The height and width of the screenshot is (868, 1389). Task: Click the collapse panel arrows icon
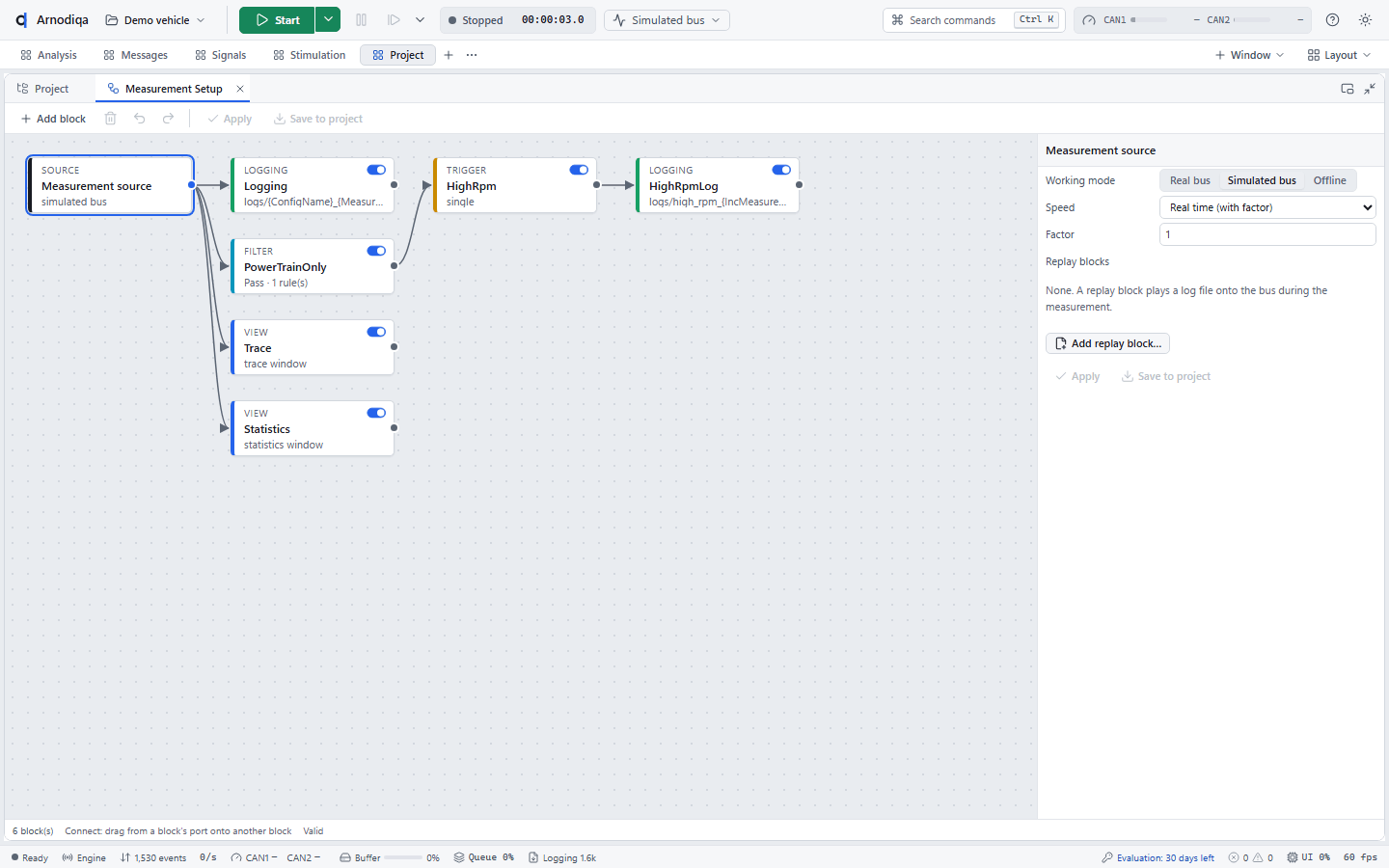tap(1370, 89)
